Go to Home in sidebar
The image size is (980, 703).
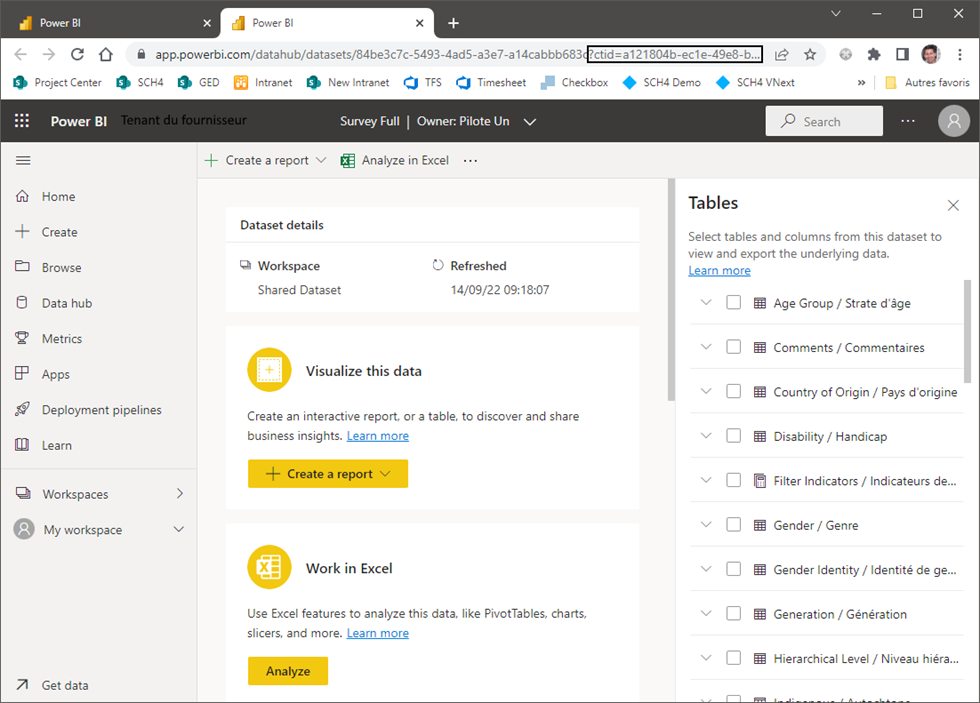click(58, 196)
